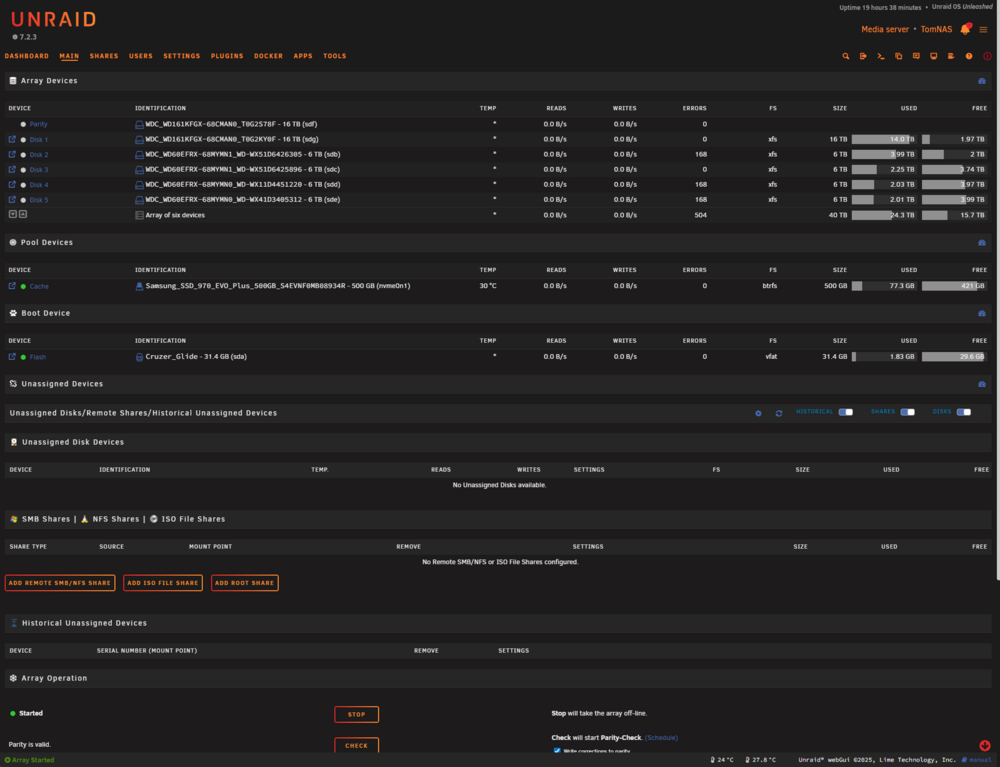Open the parity check Schedule link
The width and height of the screenshot is (1000, 767).
[x=661, y=738]
